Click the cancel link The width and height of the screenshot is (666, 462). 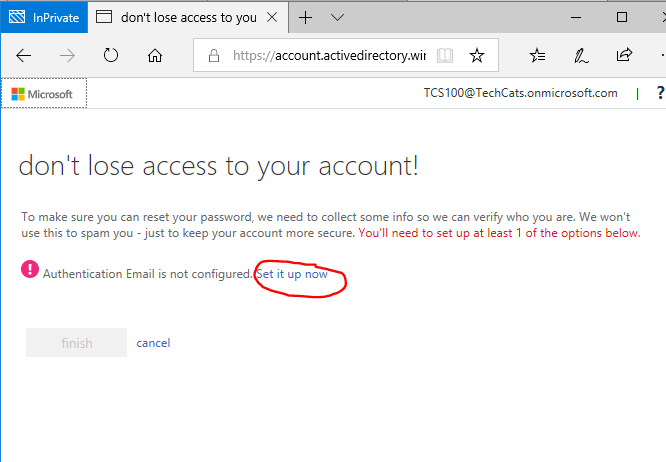tap(153, 343)
